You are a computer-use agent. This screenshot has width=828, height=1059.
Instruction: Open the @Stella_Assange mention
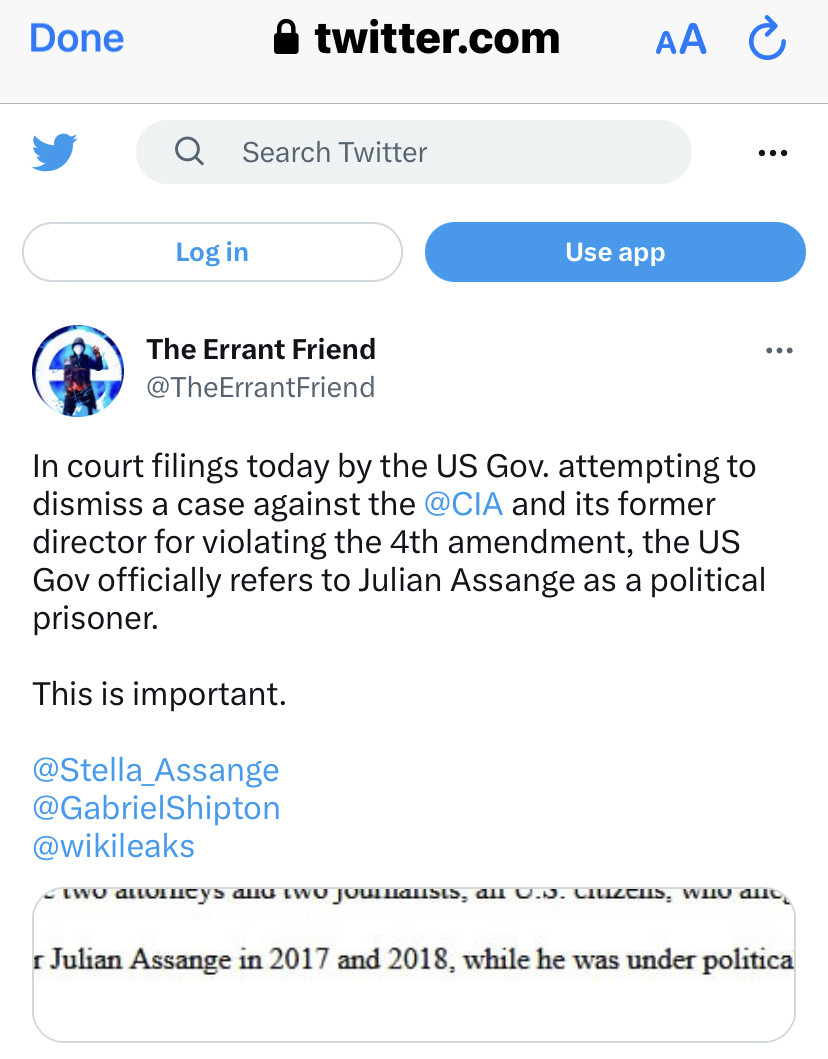(156, 770)
